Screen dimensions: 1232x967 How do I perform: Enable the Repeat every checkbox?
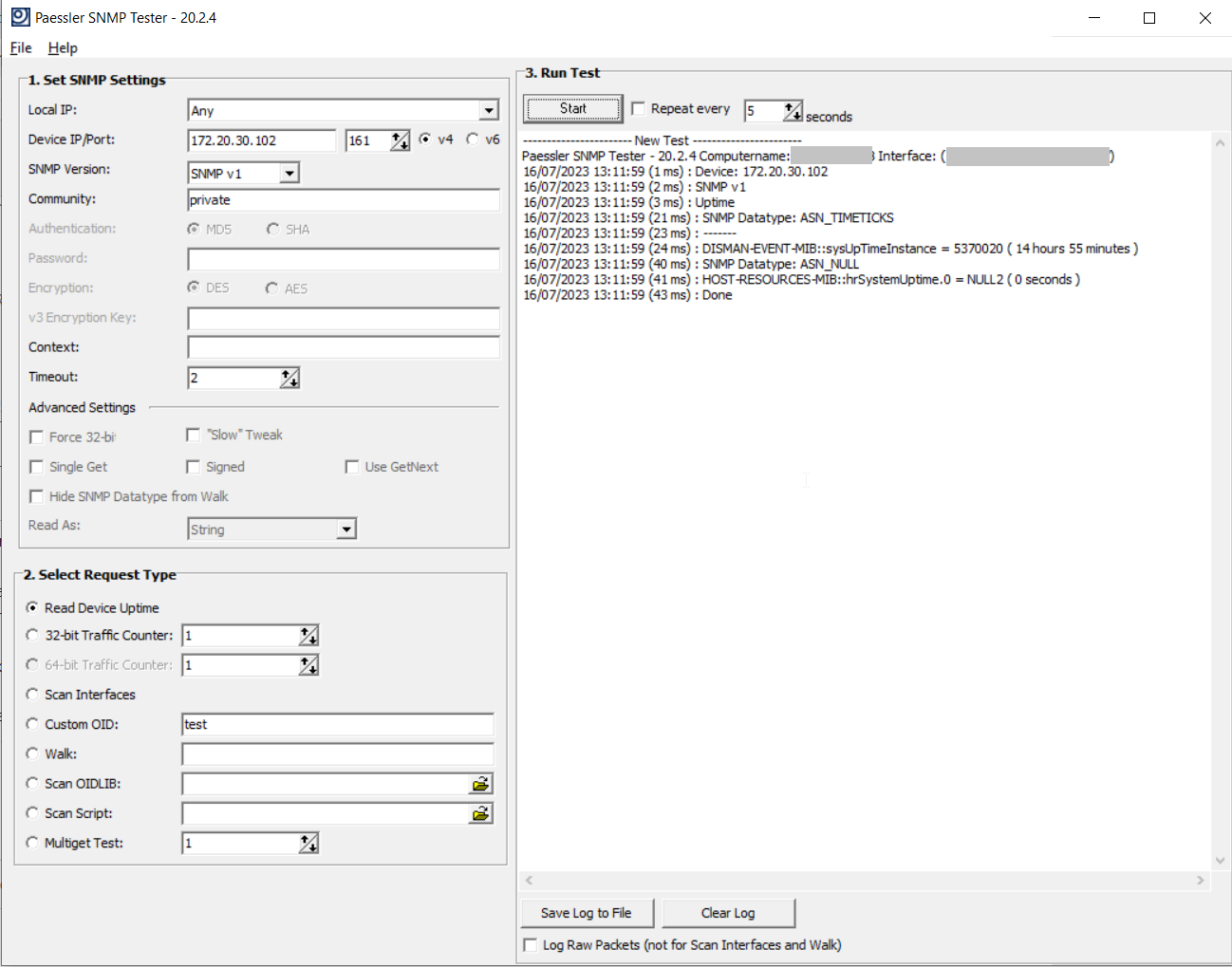639,108
